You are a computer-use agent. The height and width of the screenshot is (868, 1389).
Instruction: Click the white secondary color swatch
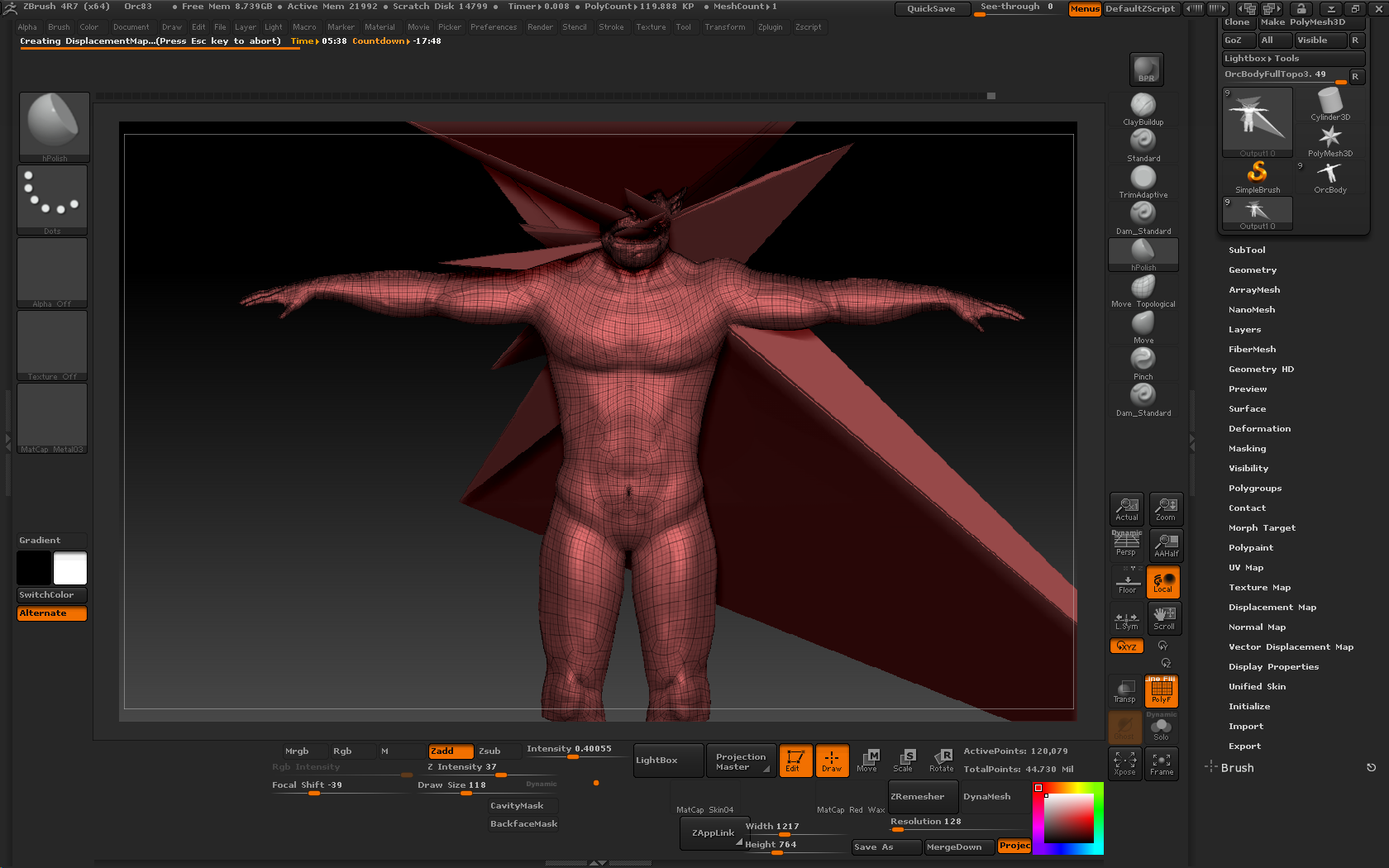click(70, 569)
